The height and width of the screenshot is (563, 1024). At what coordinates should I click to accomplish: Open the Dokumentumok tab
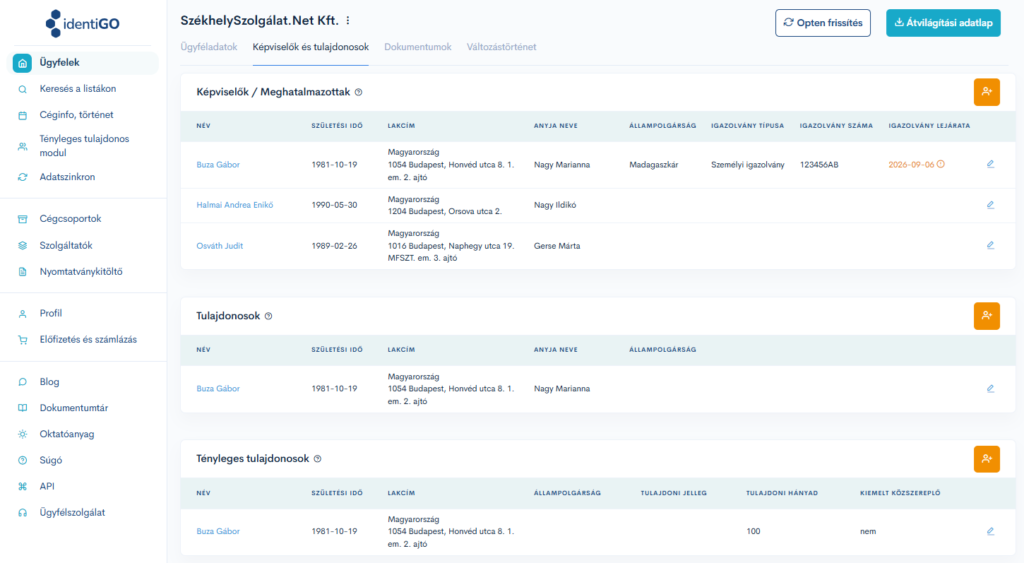[x=418, y=47]
